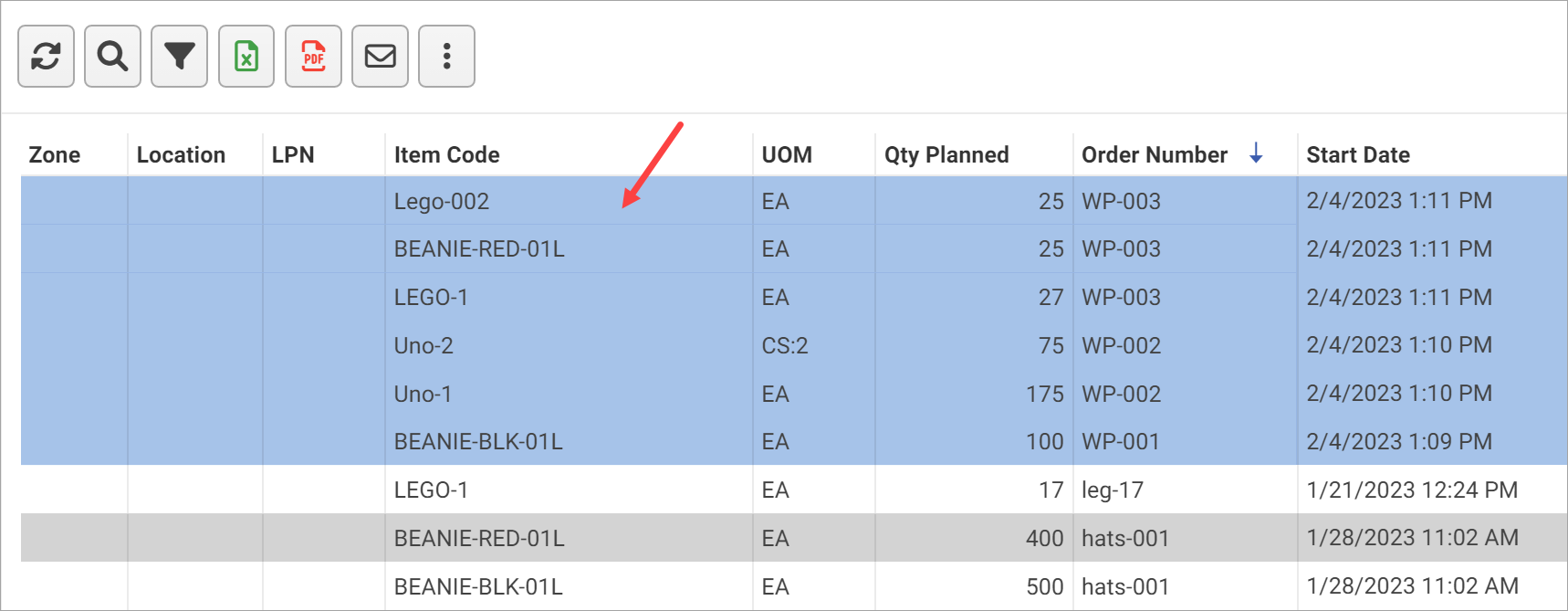The width and height of the screenshot is (1568, 611).
Task: Select the BEANIE-BLK-01L row with quantity 500
Action: click(478, 587)
